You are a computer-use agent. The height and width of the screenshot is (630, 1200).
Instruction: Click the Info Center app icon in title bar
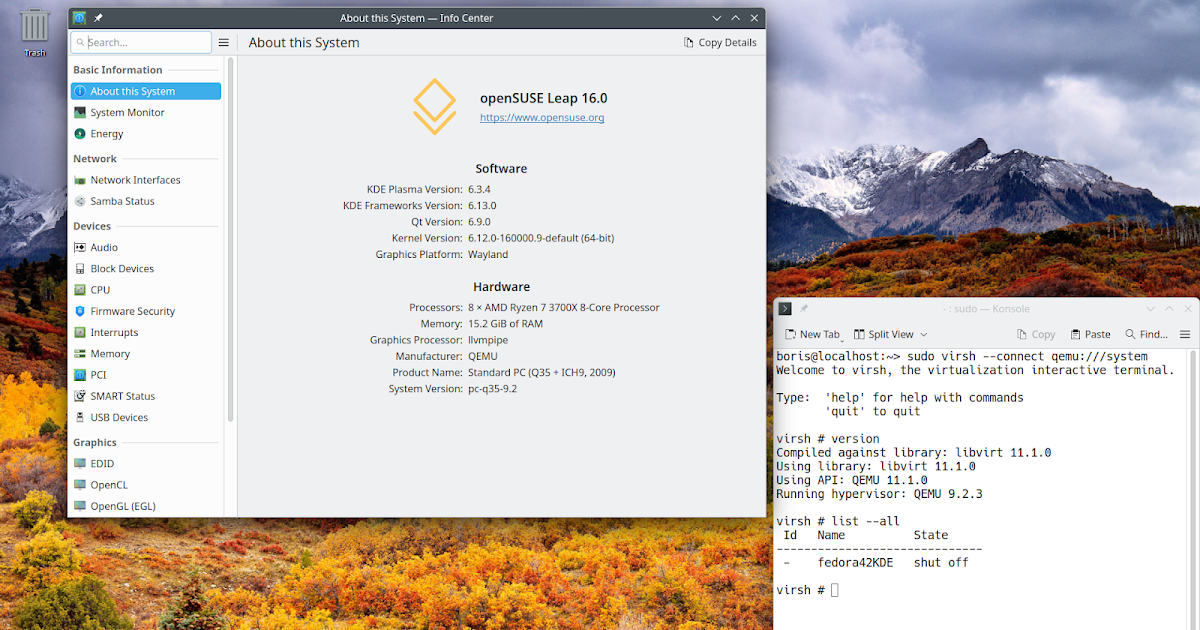click(80, 18)
